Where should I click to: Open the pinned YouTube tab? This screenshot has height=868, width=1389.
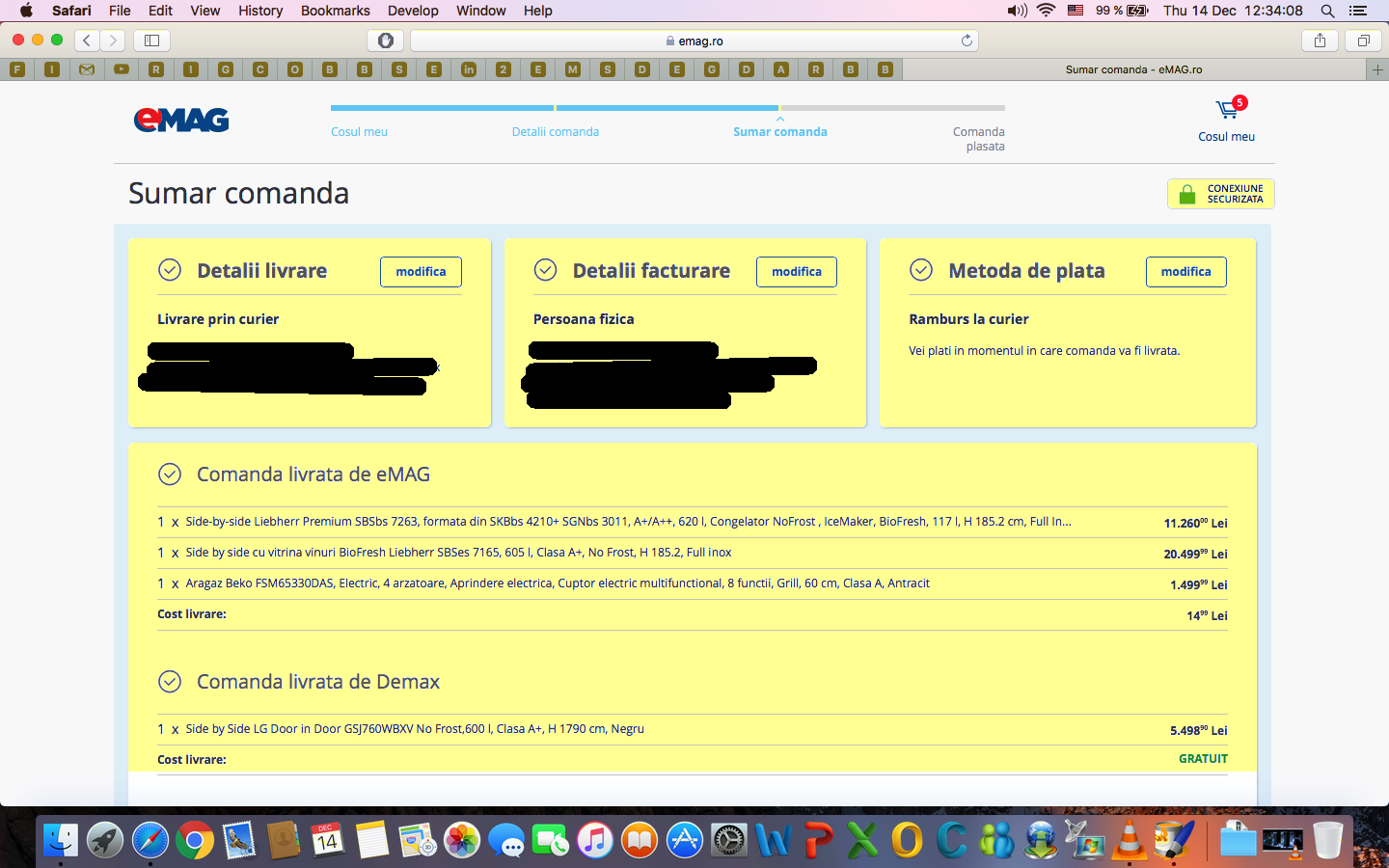coord(122,69)
